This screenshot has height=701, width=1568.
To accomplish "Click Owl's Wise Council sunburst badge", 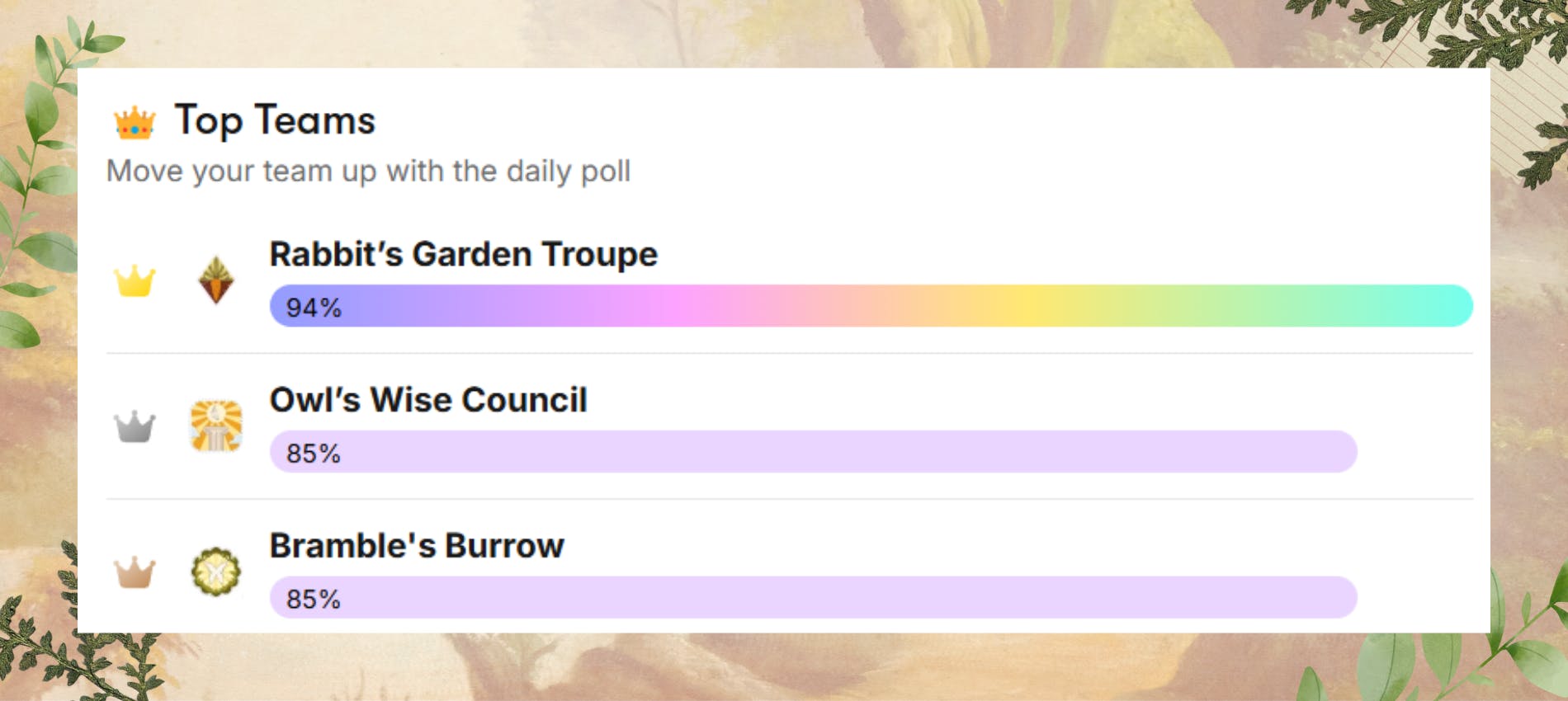I will coord(216,426).
